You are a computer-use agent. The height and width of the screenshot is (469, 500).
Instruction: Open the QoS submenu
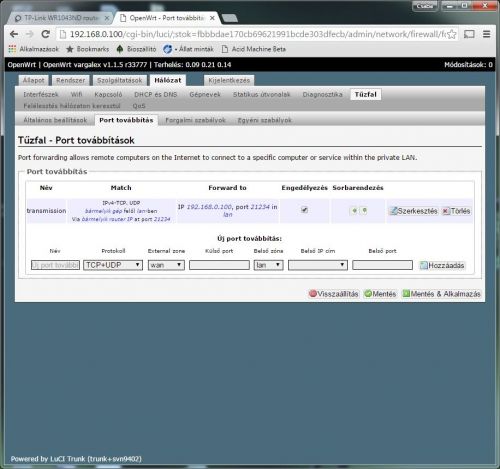pyautogui.click(x=139, y=106)
